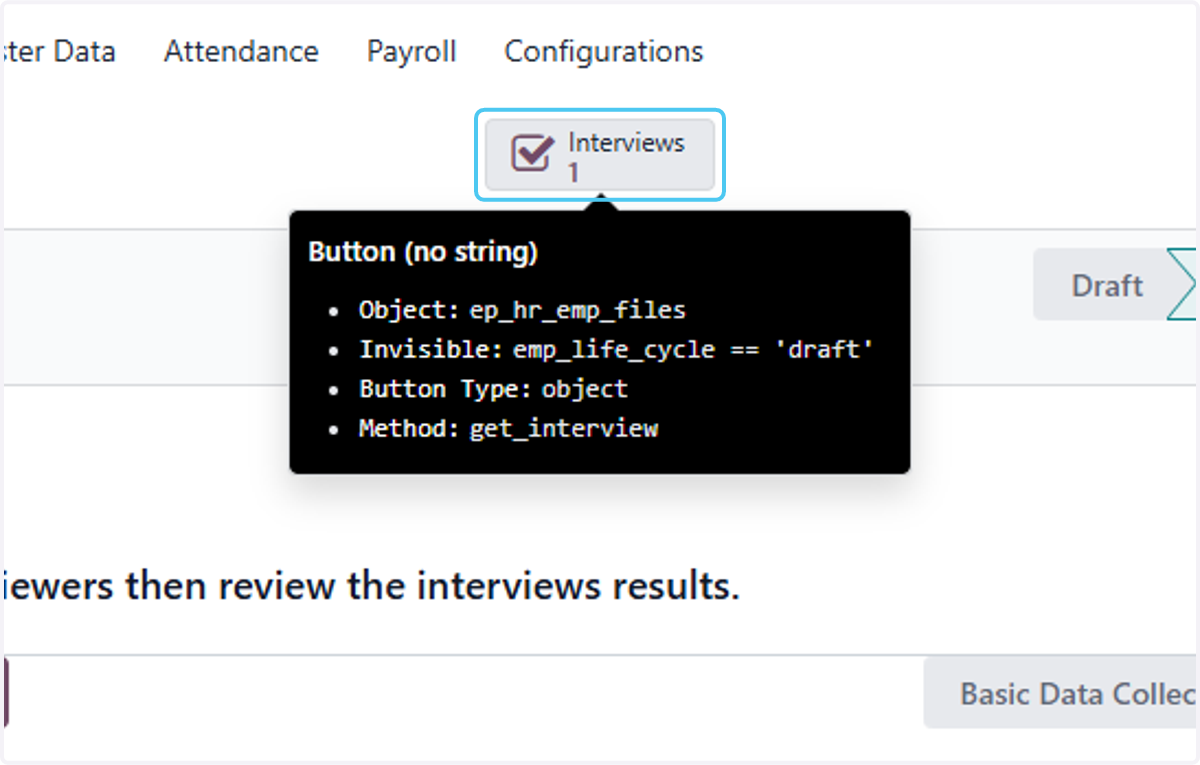Click the Interviews stat button
Viewport: 1200px width, 765px height.
click(600, 155)
